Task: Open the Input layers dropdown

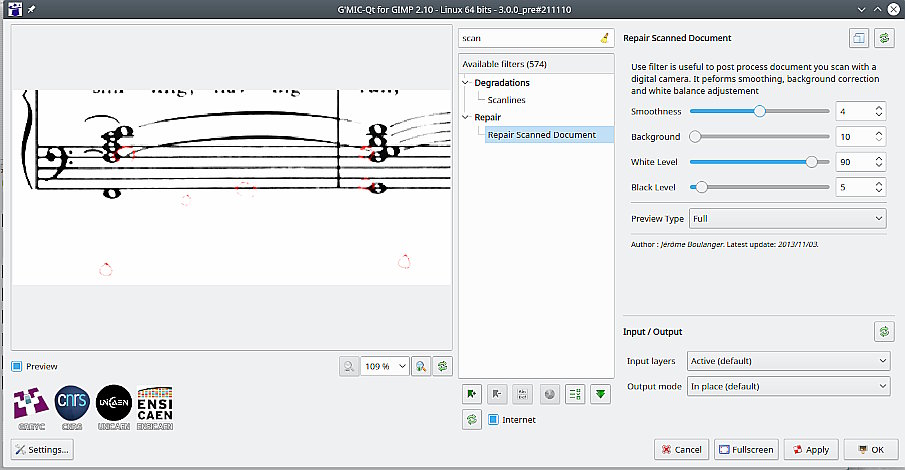Action: click(x=788, y=361)
